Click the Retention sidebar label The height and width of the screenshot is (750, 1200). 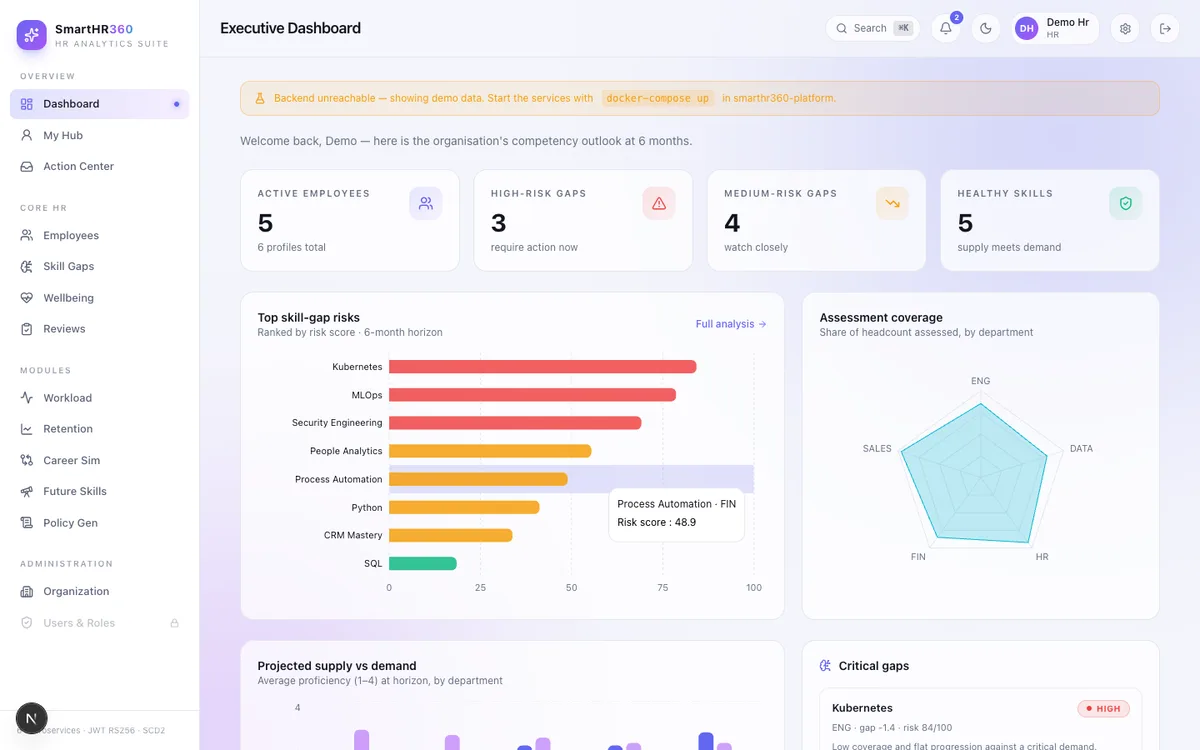(68, 429)
